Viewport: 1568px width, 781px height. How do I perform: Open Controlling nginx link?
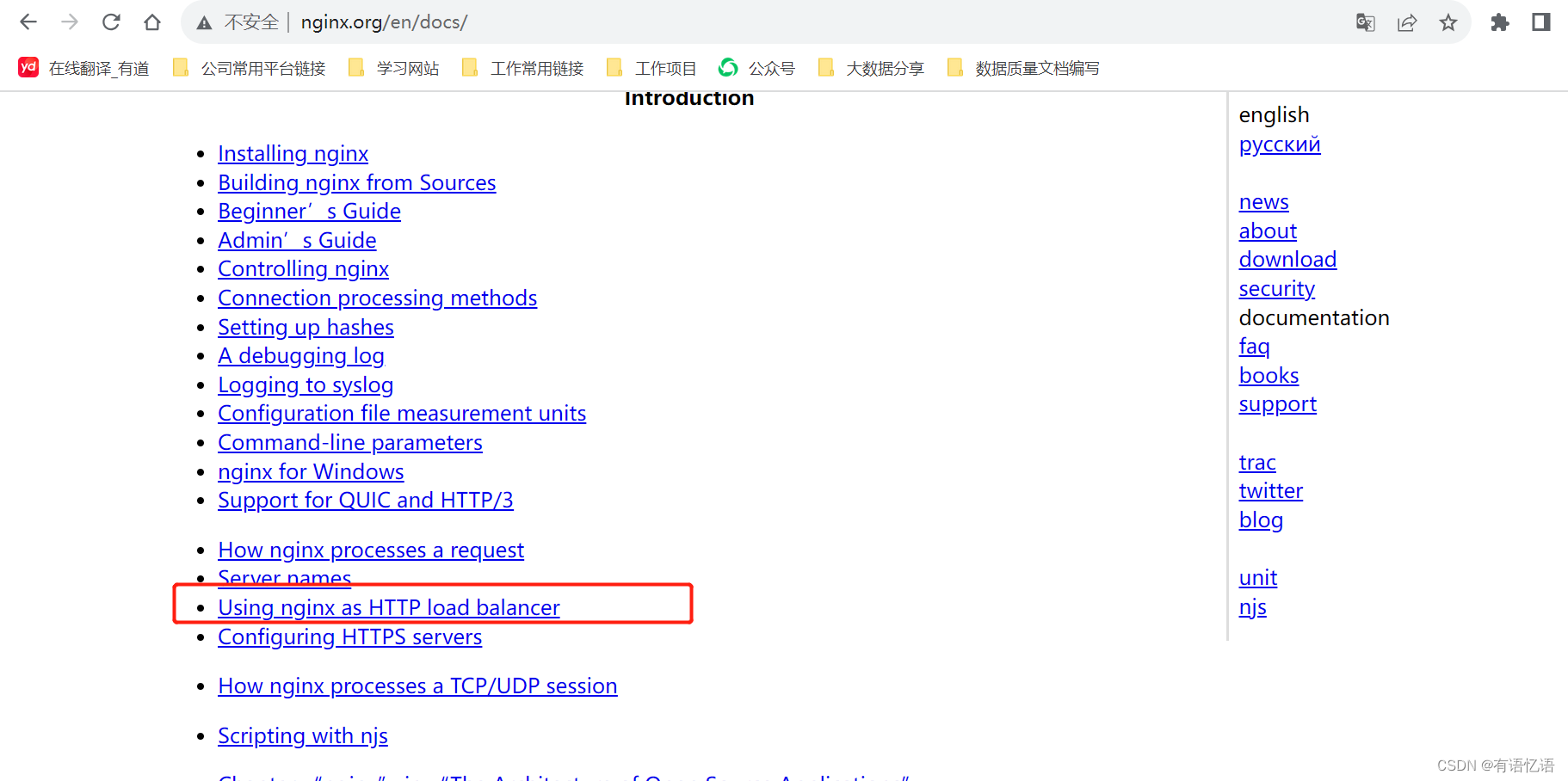click(303, 269)
